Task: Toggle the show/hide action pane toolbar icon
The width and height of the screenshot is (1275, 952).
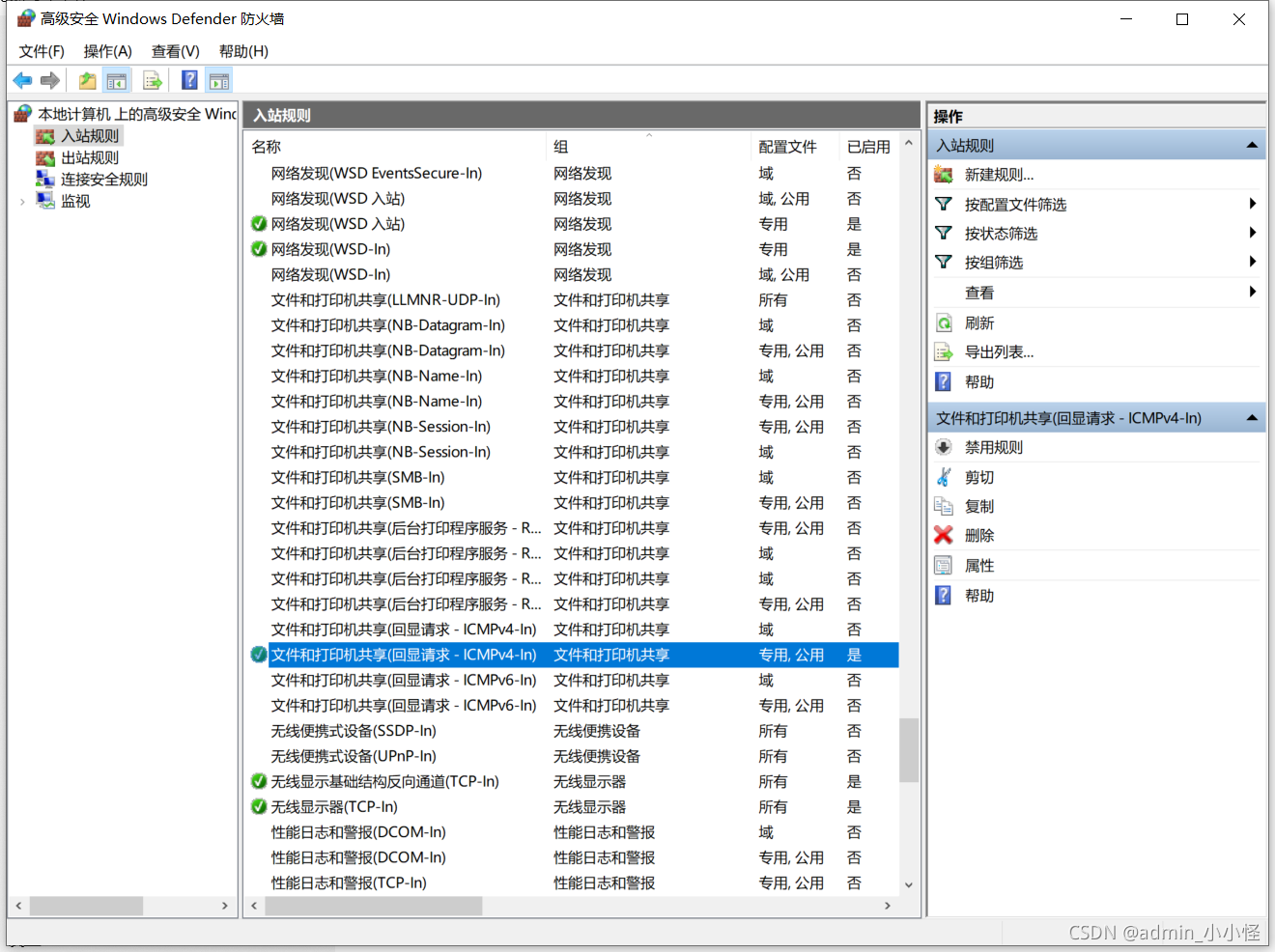Action: click(x=220, y=80)
